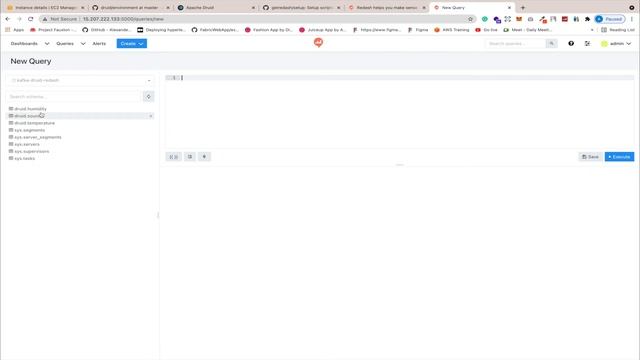This screenshot has width=640, height=360.
Task: Open the Go live bookmark
Action: click(x=486, y=30)
